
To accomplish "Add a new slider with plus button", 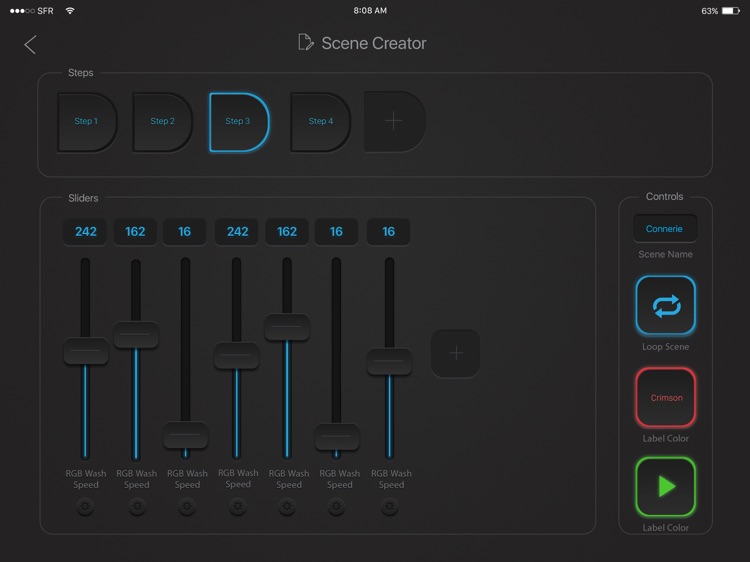I will coord(455,353).
